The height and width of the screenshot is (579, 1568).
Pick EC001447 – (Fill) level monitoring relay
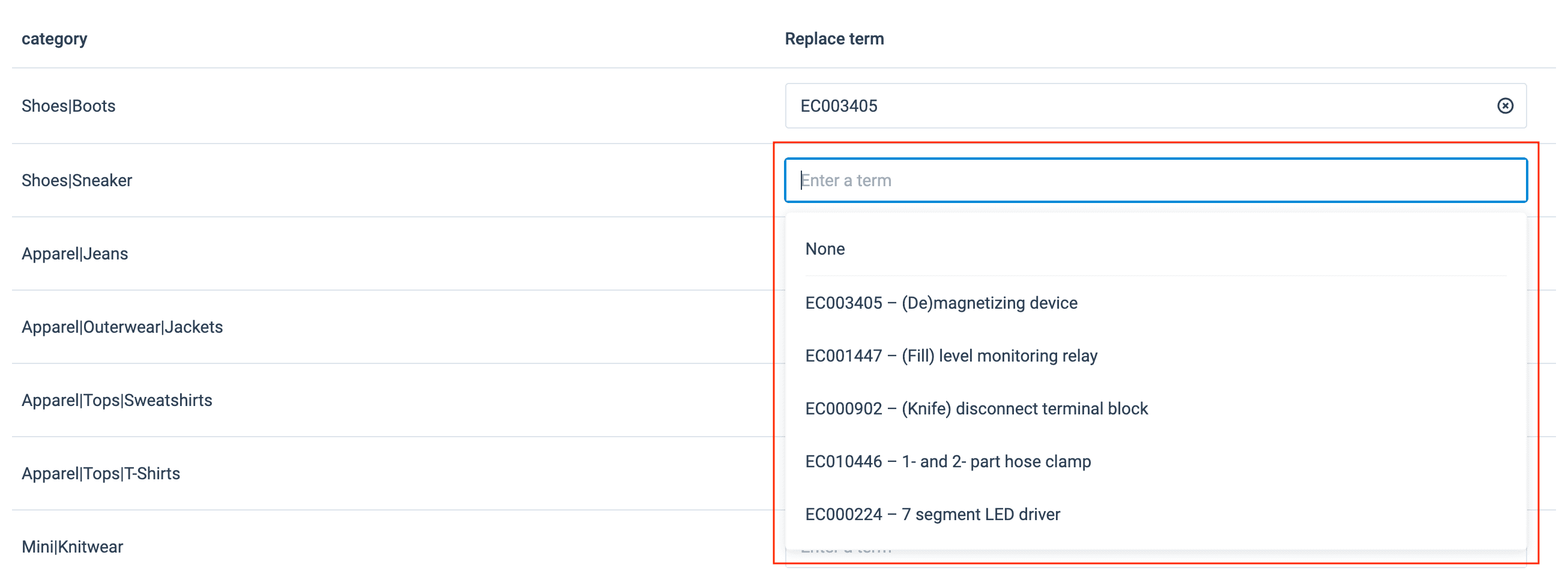pos(950,356)
